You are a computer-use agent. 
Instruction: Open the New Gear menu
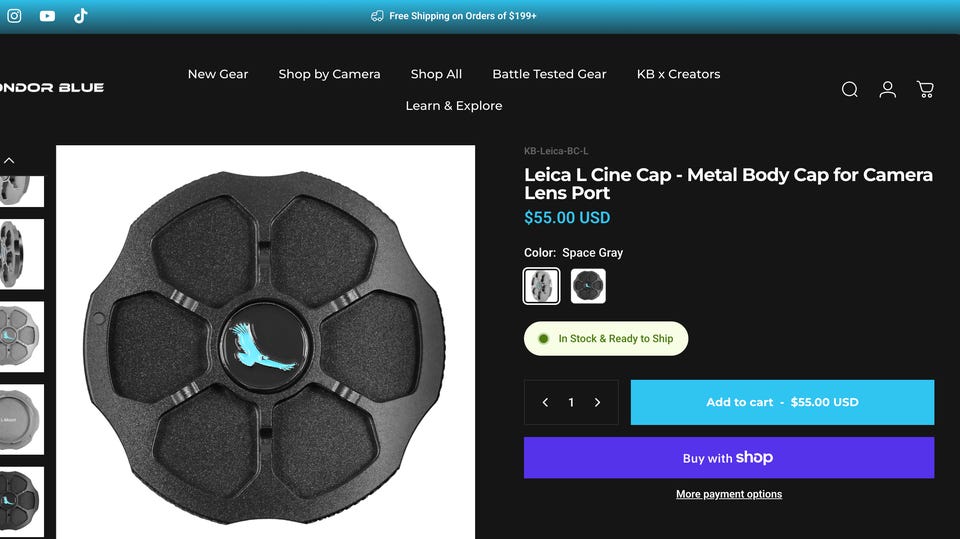(x=218, y=74)
